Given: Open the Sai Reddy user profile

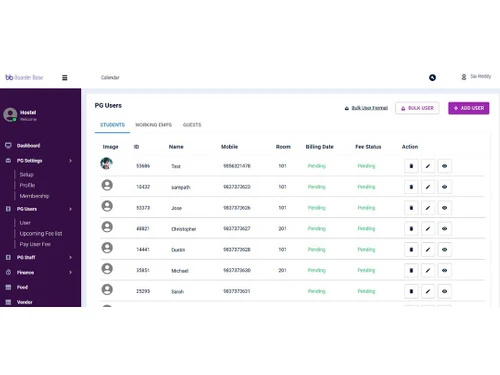Looking at the screenshot, I should point(476,77).
